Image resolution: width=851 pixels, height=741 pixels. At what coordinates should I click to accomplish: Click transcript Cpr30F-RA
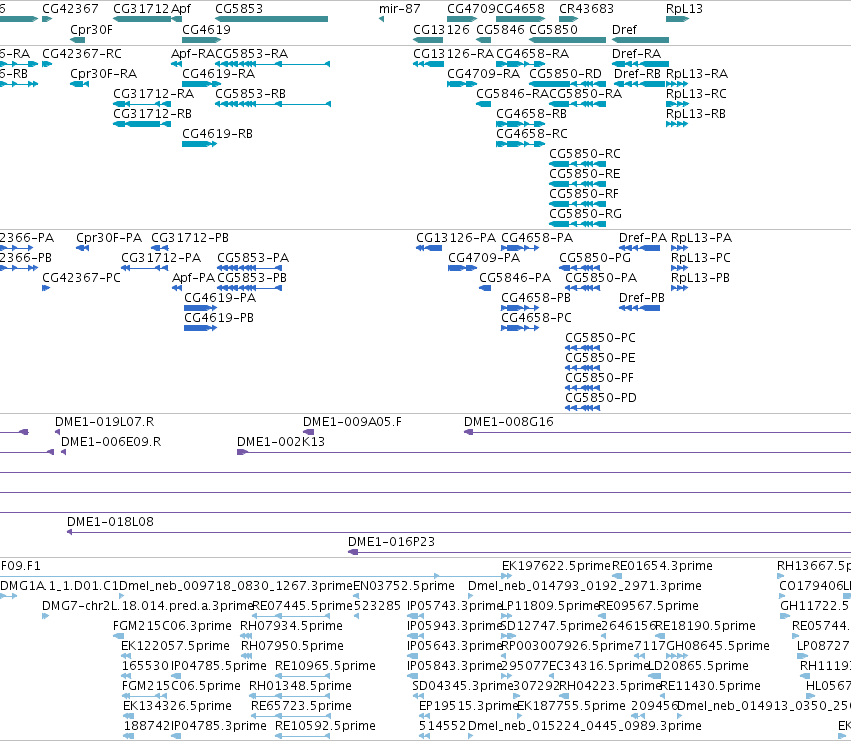click(x=104, y=74)
